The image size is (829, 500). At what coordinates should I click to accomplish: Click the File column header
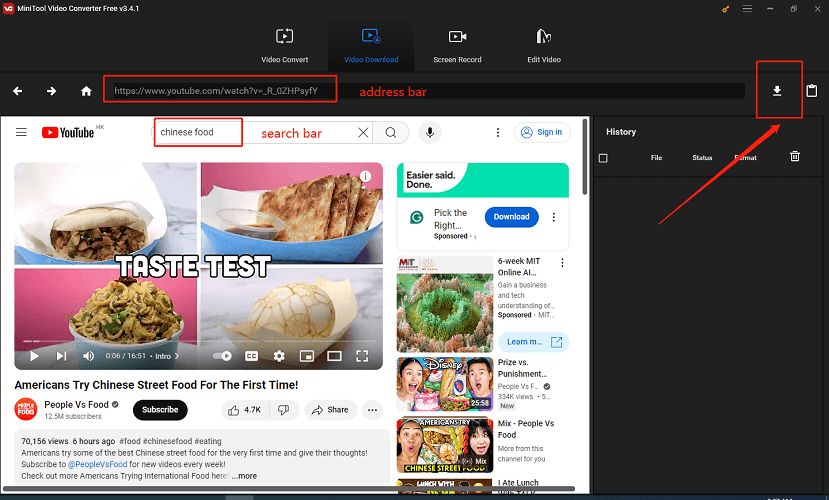coord(656,158)
